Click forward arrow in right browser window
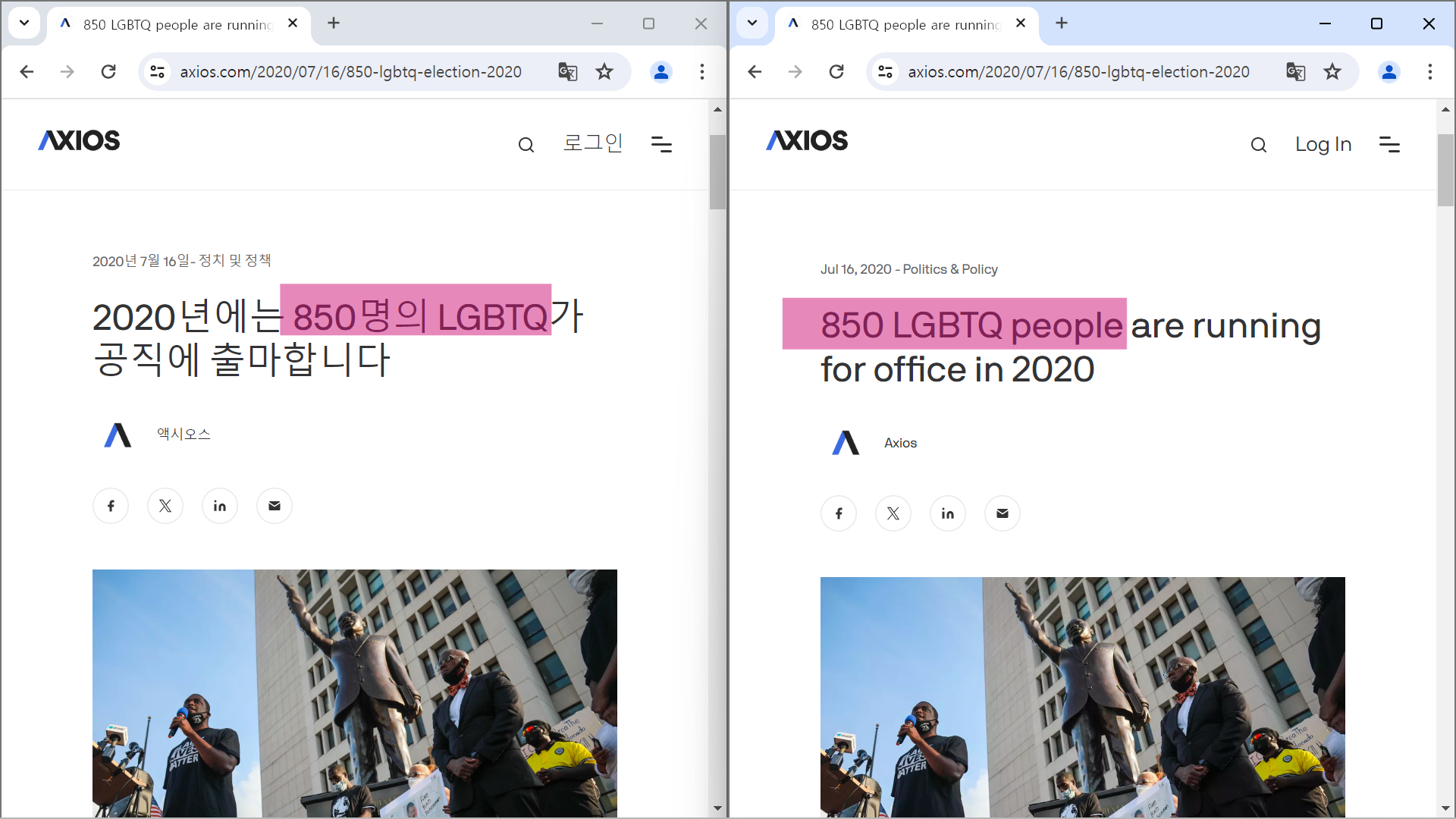The width and height of the screenshot is (1456, 819). click(795, 71)
